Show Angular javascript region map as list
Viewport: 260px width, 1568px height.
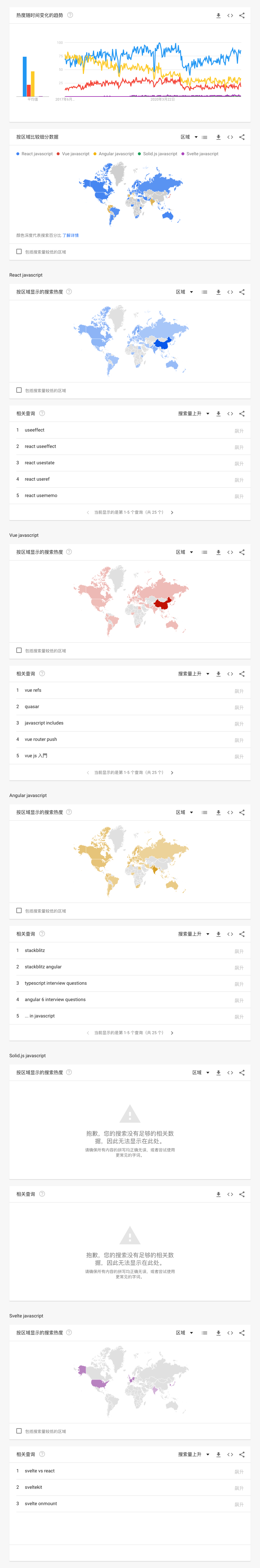[x=204, y=813]
